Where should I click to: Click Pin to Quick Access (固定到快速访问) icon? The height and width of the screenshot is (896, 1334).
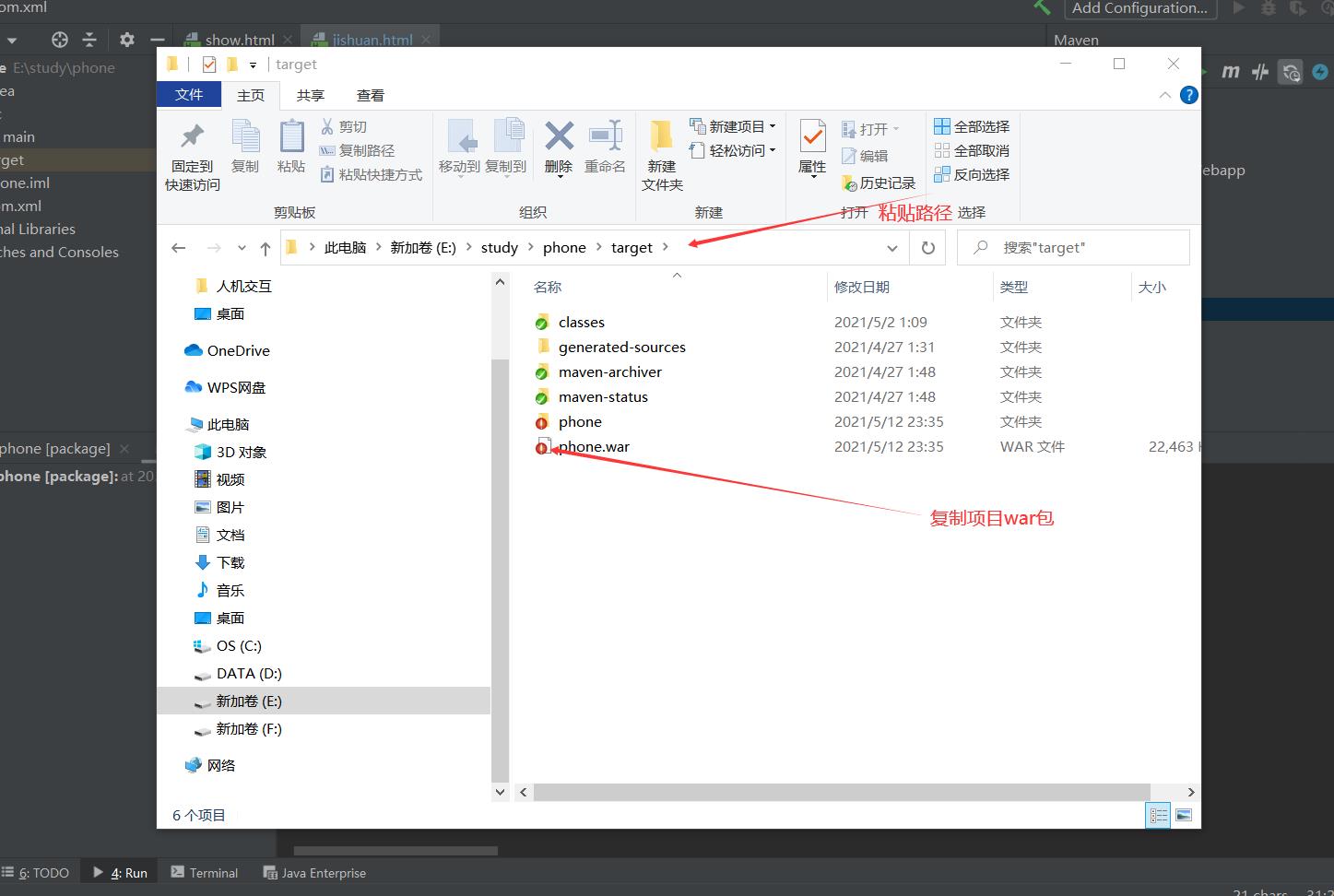(192, 136)
